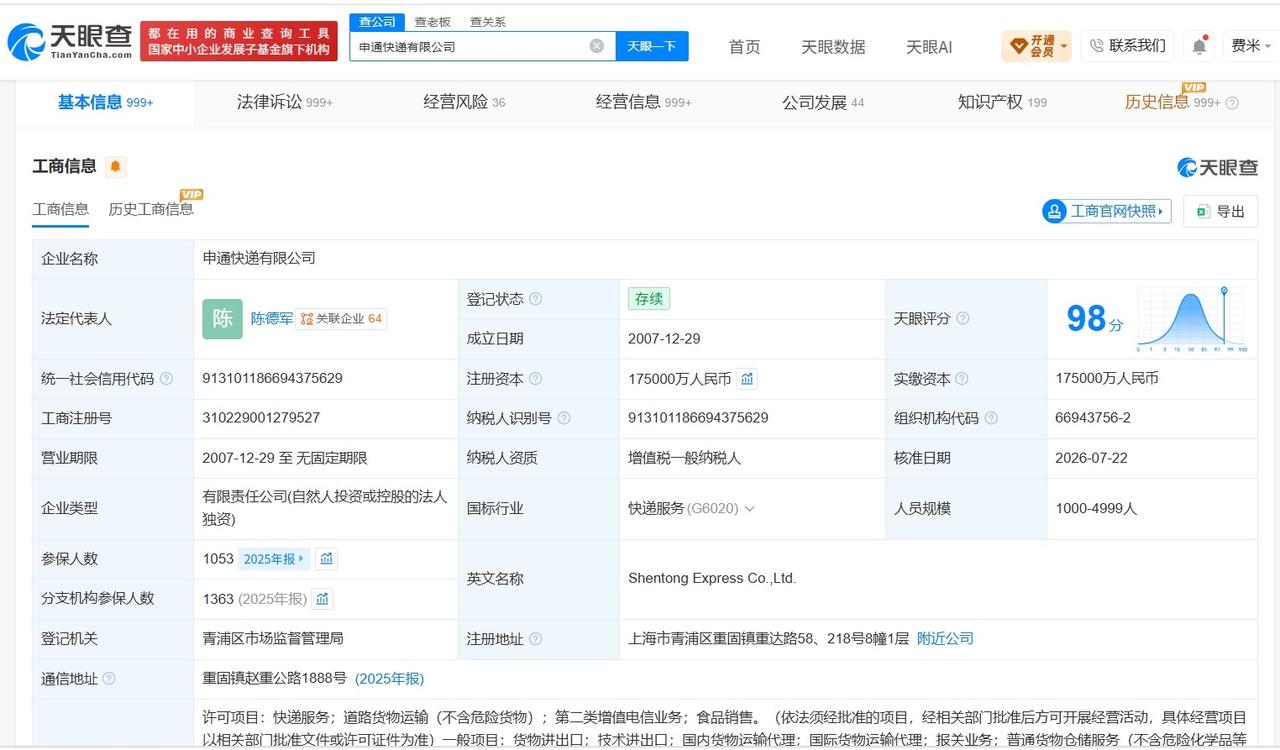Open 法律诉讼 tab
Image resolution: width=1280 pixels, height=750 pixels.
click(285, 102)
